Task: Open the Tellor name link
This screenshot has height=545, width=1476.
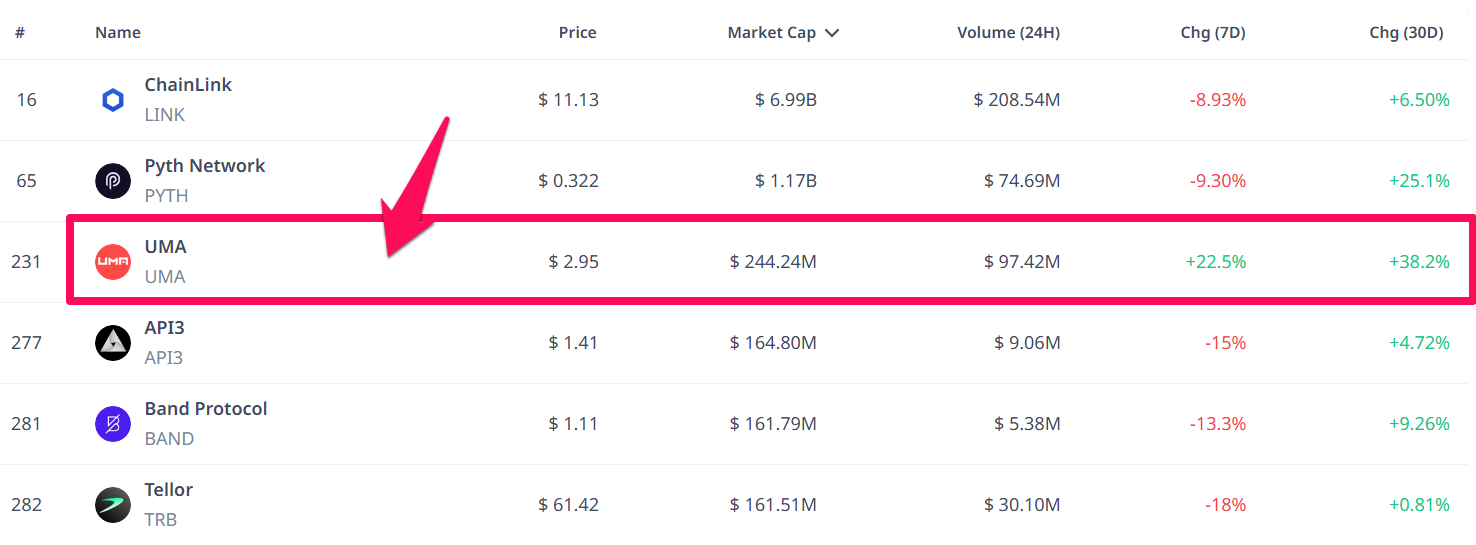Action: [x=169, y=490]
